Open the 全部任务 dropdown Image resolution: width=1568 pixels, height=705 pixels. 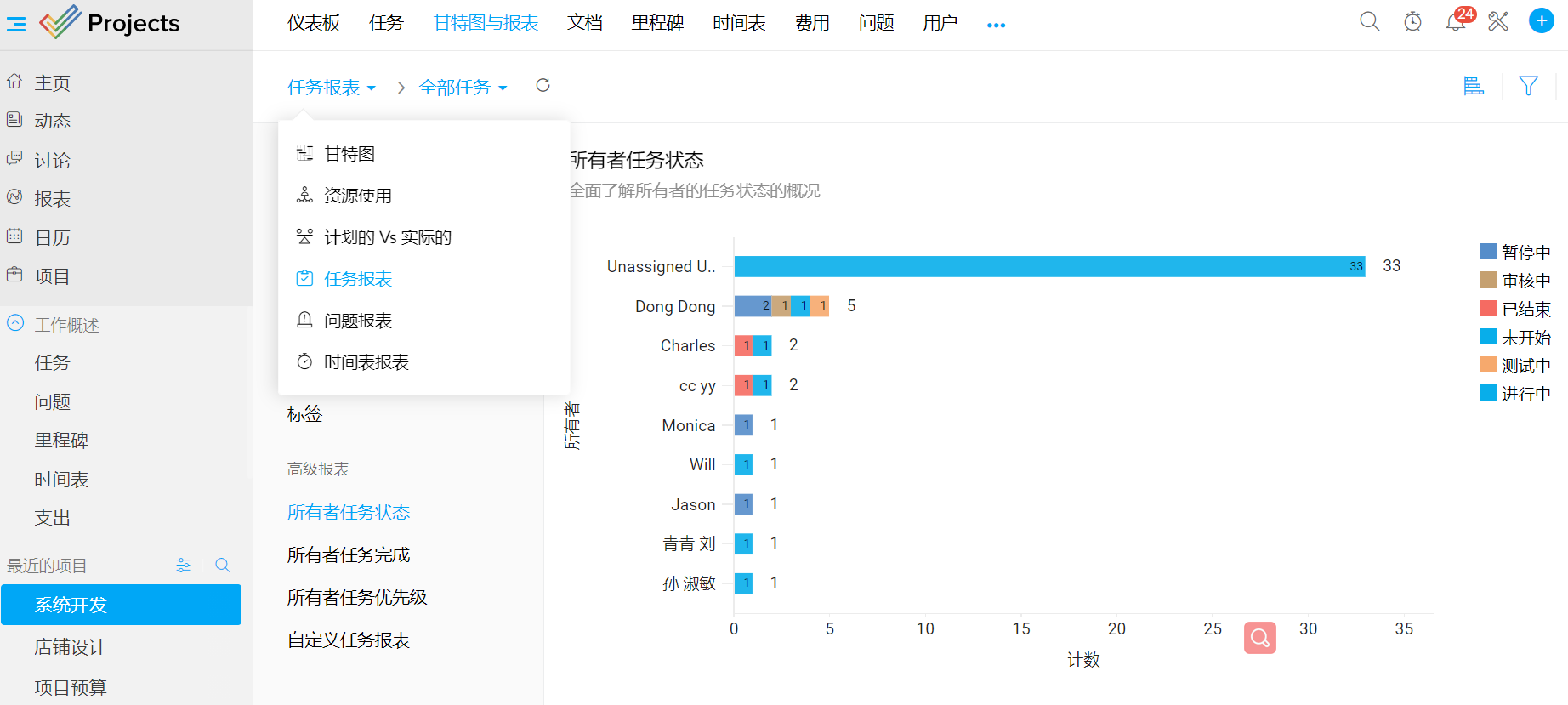tap(463, 88)
